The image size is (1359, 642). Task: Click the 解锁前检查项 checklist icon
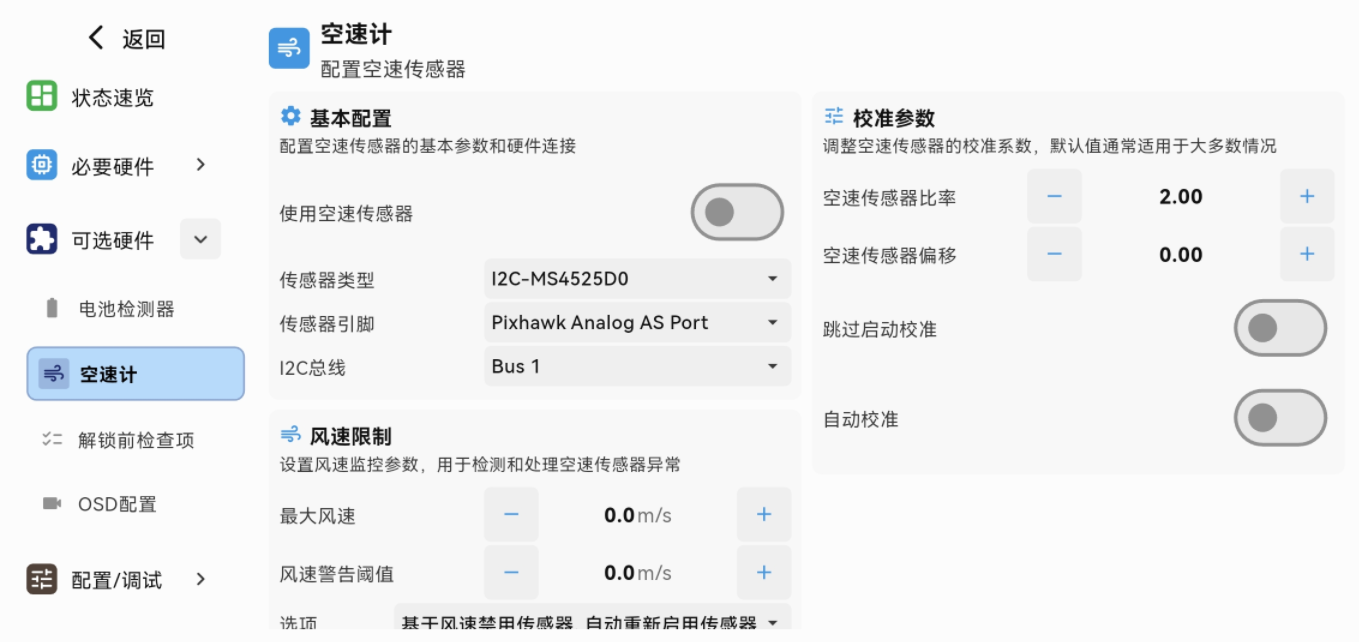click(x=52, y=439)
